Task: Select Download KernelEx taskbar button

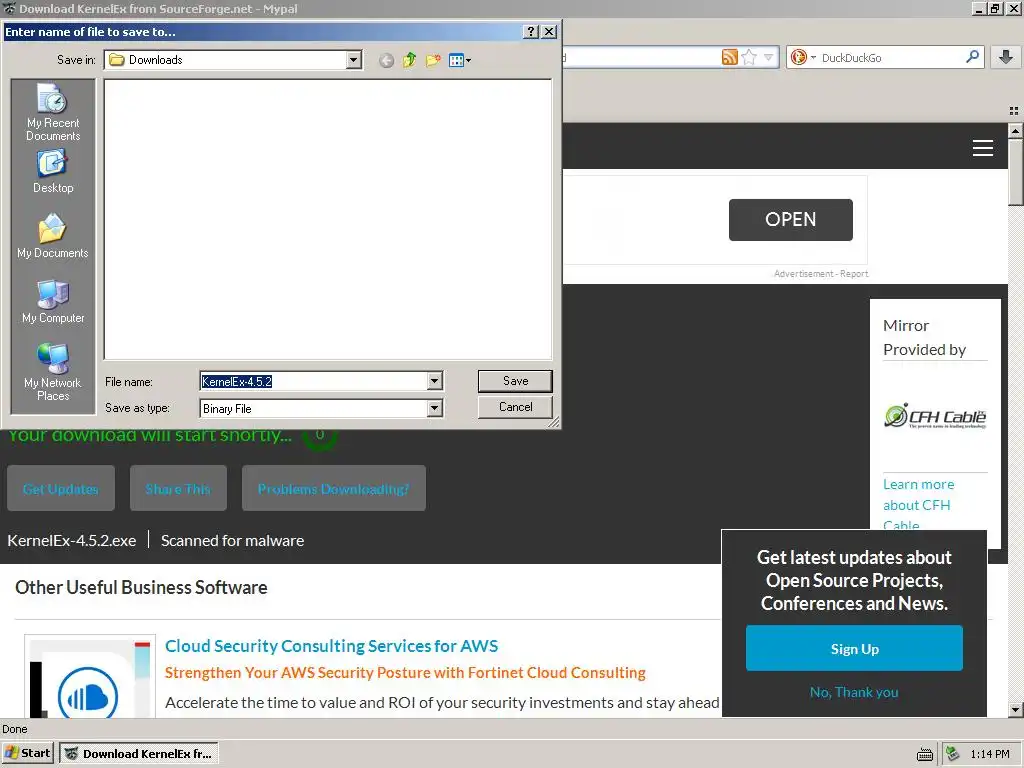Action: (x=139, y=754)
